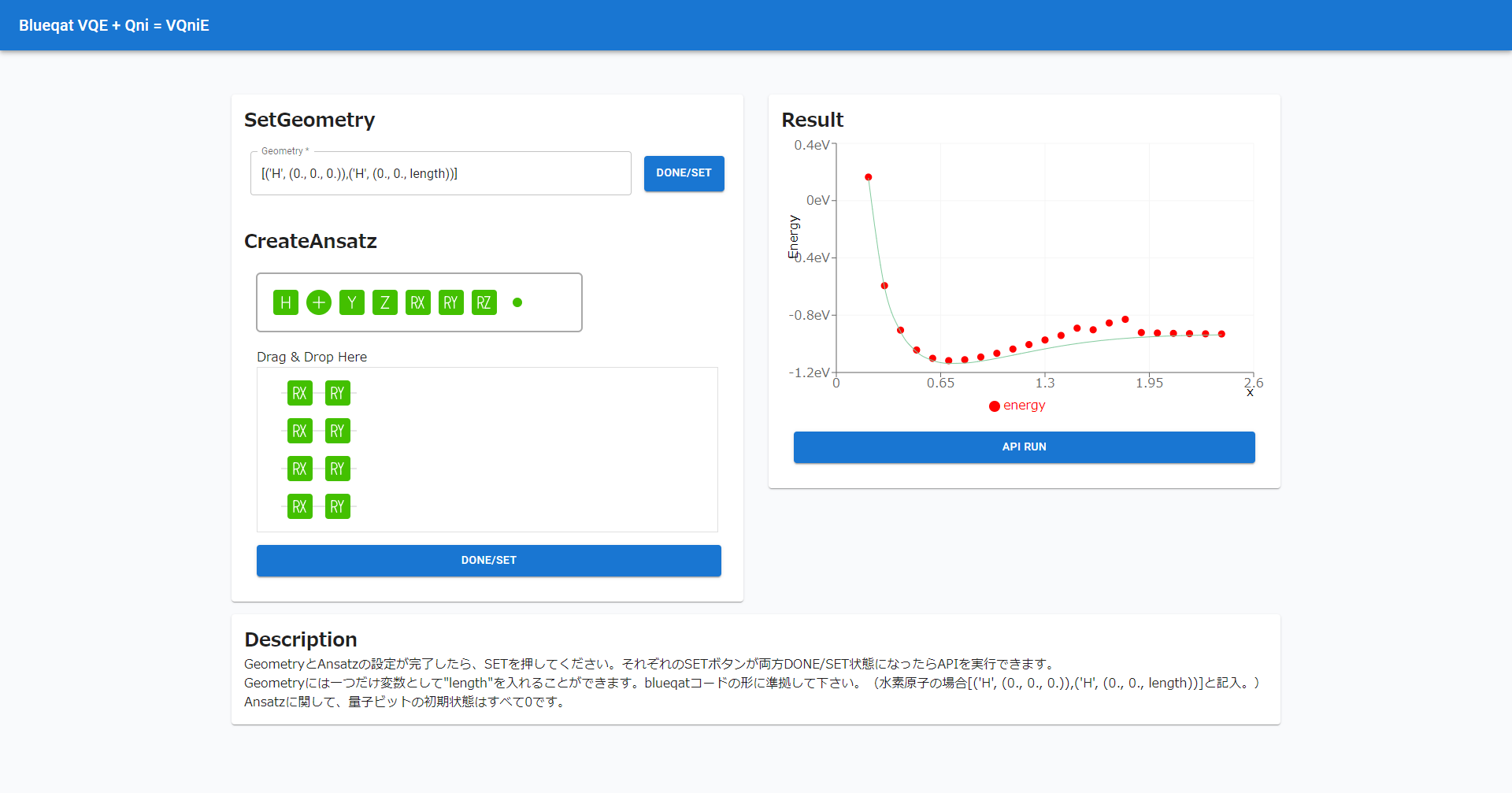Click the control dot gate icon
Screen dimensions: 1512x793
click(517, 302)
